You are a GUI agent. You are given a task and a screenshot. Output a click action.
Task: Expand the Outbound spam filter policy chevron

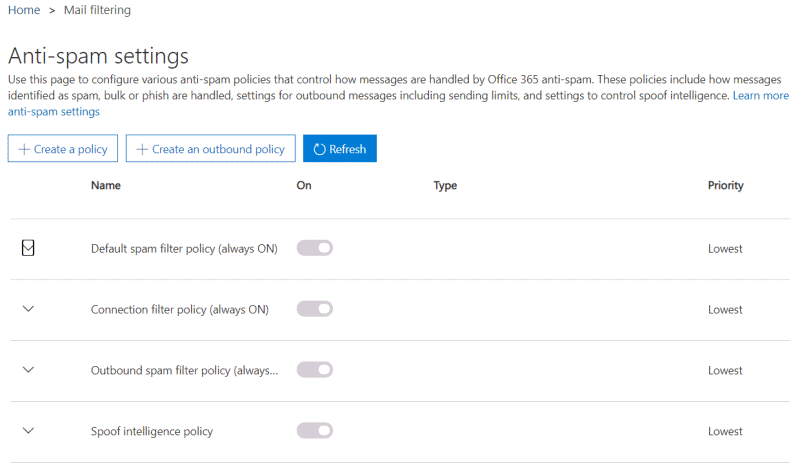28,370
